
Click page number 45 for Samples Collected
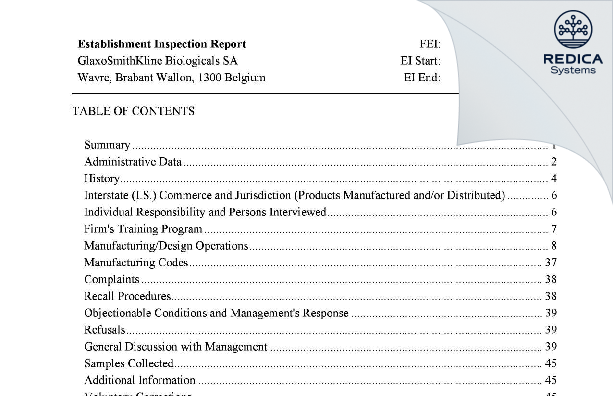[551, 363]
